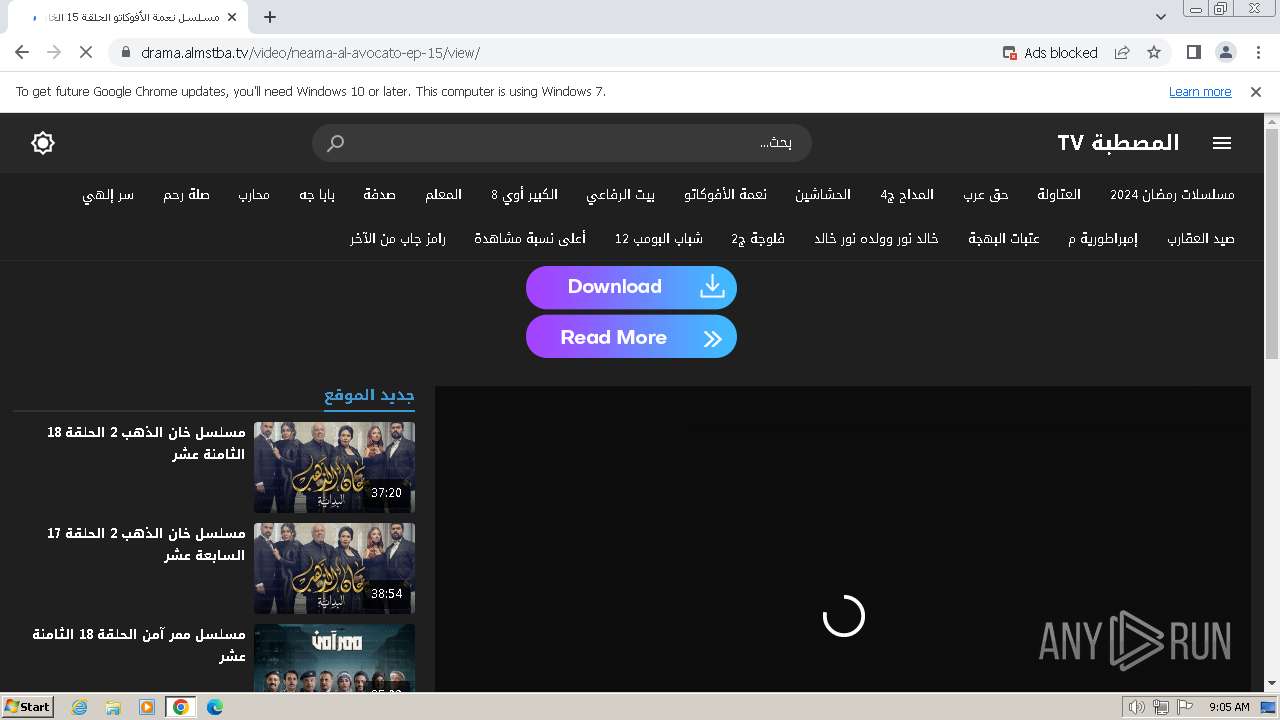Open the المصطبة TV site logo
The height and width of the screenshot is (720, 1280).
[x=1118, y=143]
